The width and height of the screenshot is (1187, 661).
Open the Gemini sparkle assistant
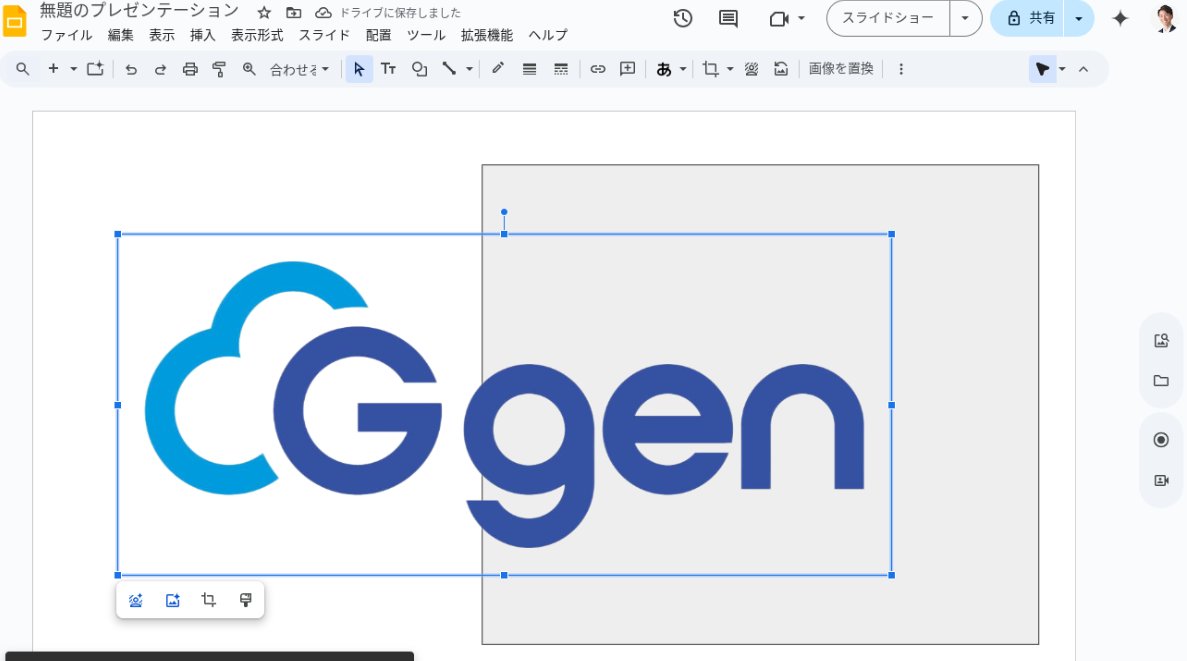(x=1120, y=18)
